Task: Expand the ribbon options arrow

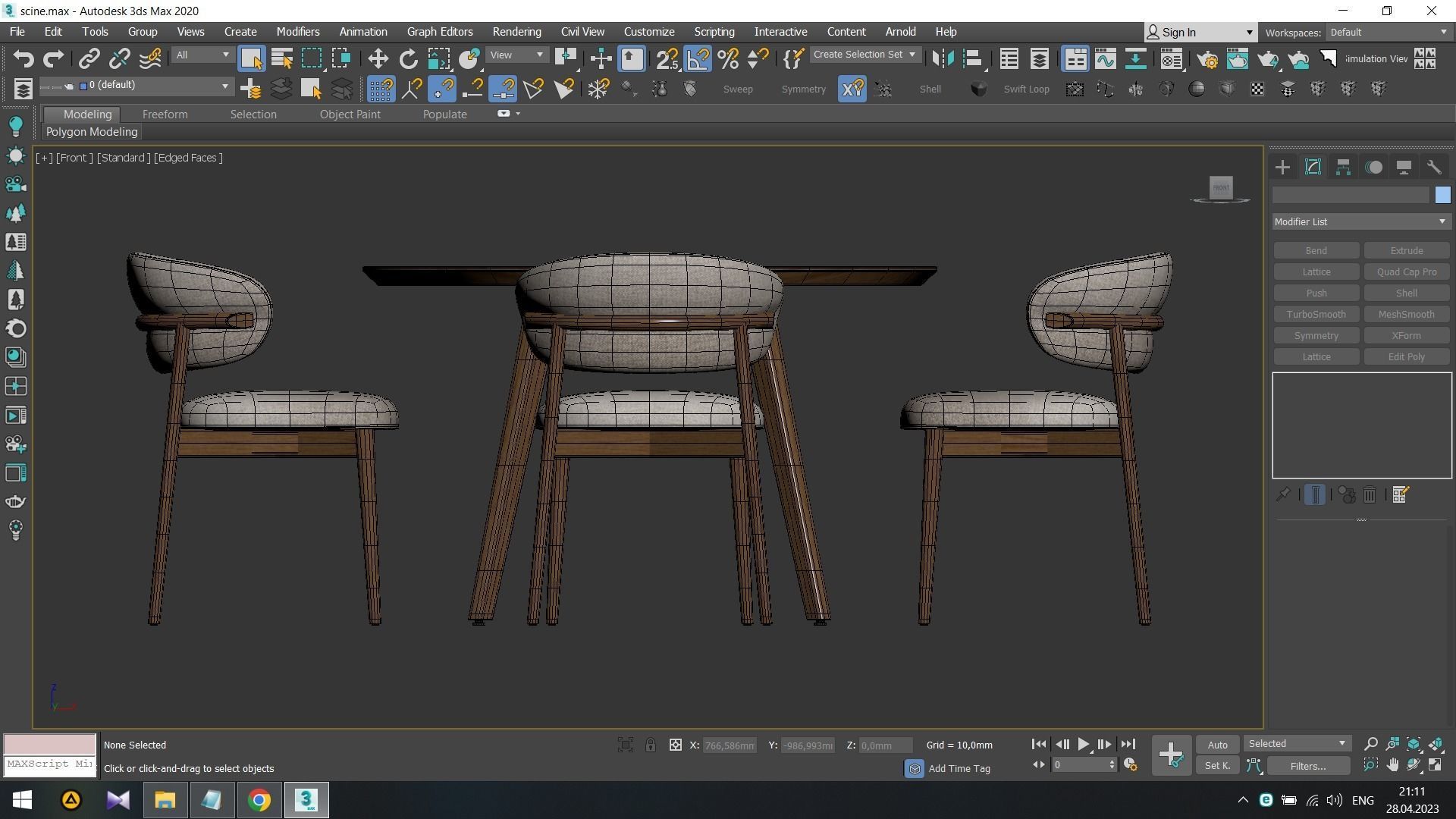Action: (518, 114)
